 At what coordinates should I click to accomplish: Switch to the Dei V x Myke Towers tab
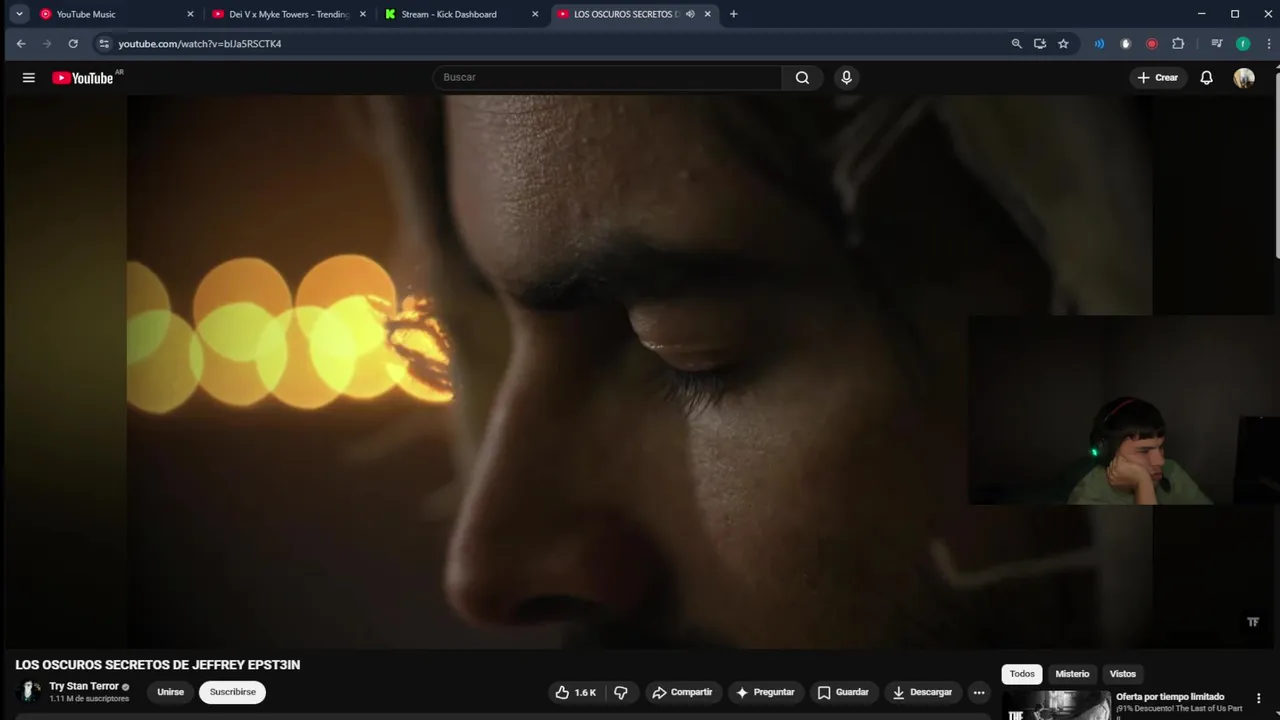[289, 14]
